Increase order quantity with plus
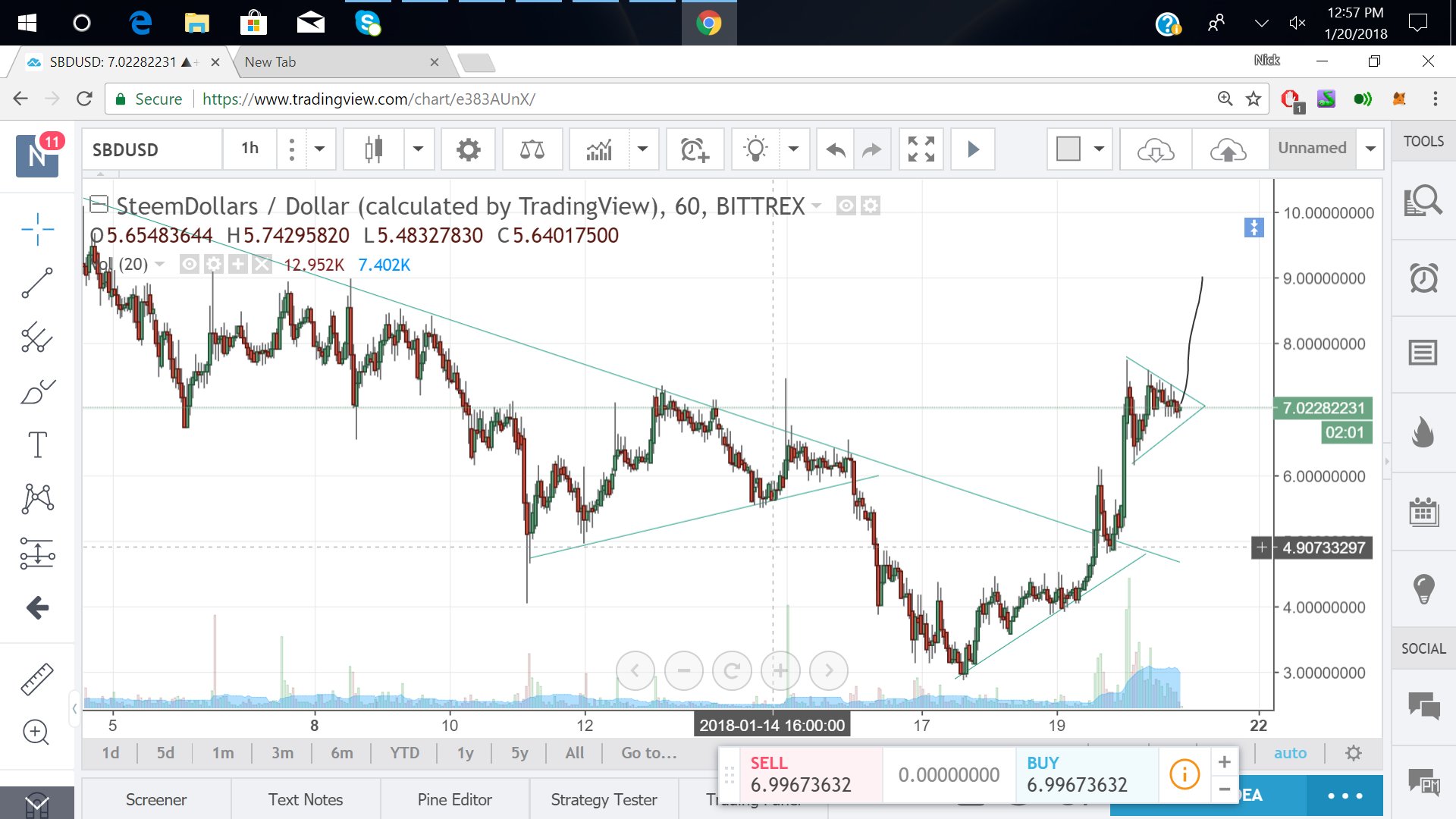Viewport: 1456px width, 819px height. pos(1224,761)
